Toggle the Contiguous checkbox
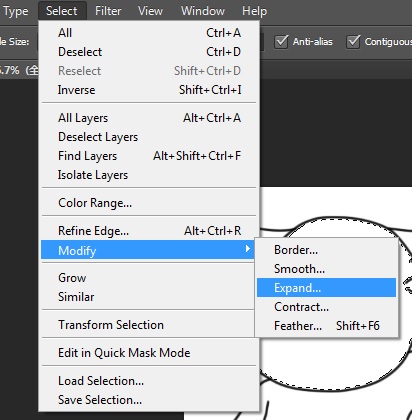The image size is (412, 420). (353, 42)
